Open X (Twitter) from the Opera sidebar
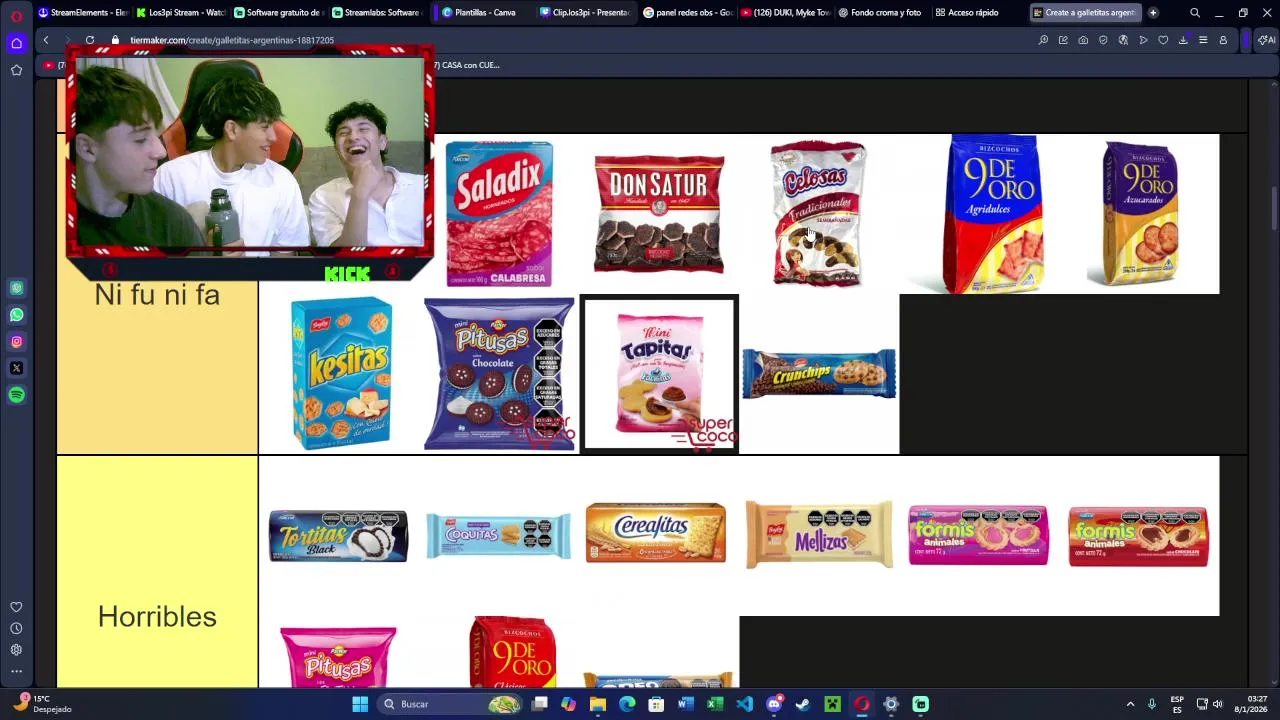 click(x=16, y=368)
